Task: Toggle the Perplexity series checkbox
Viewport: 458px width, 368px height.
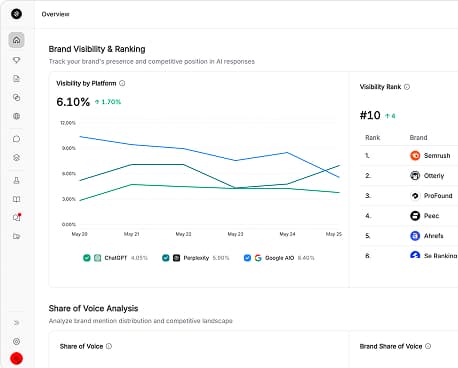Action: (x=166, y=258)
